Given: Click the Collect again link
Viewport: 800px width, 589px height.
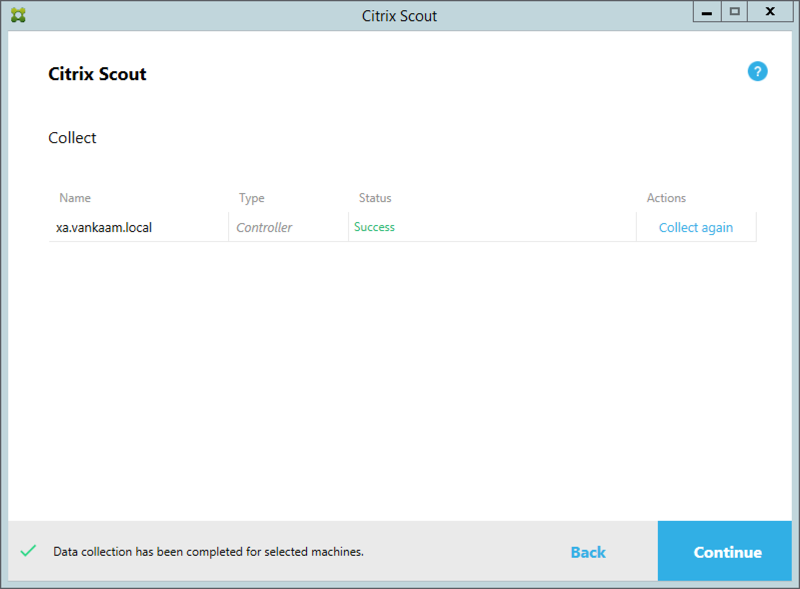Looking at the screenshot, I should coord(695,228).
